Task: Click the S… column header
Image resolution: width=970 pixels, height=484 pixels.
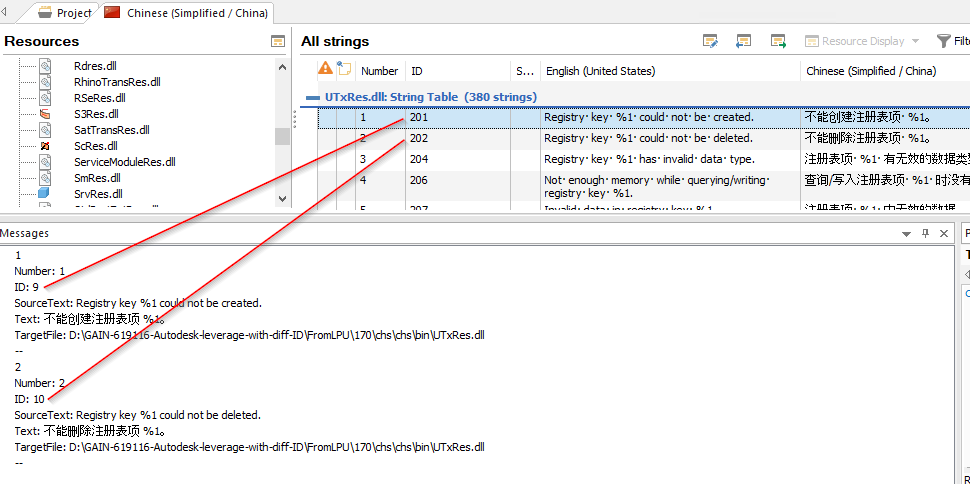Action: tap(525, 71)
